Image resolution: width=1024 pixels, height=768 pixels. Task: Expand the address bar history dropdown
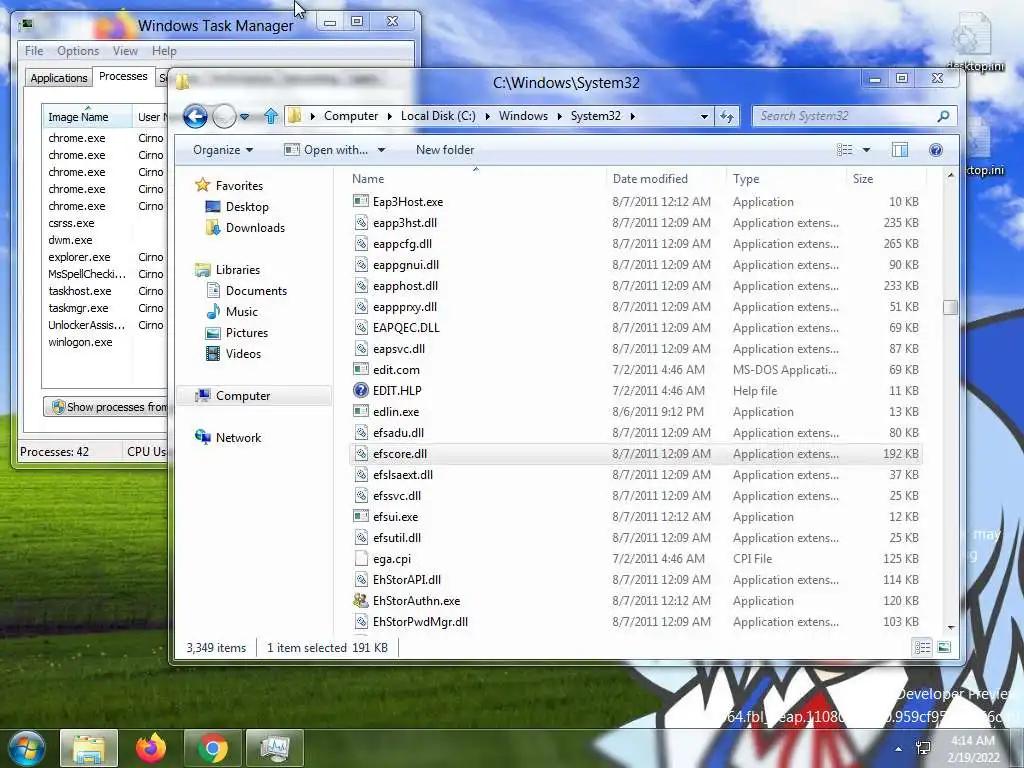[x=704, y=116]
